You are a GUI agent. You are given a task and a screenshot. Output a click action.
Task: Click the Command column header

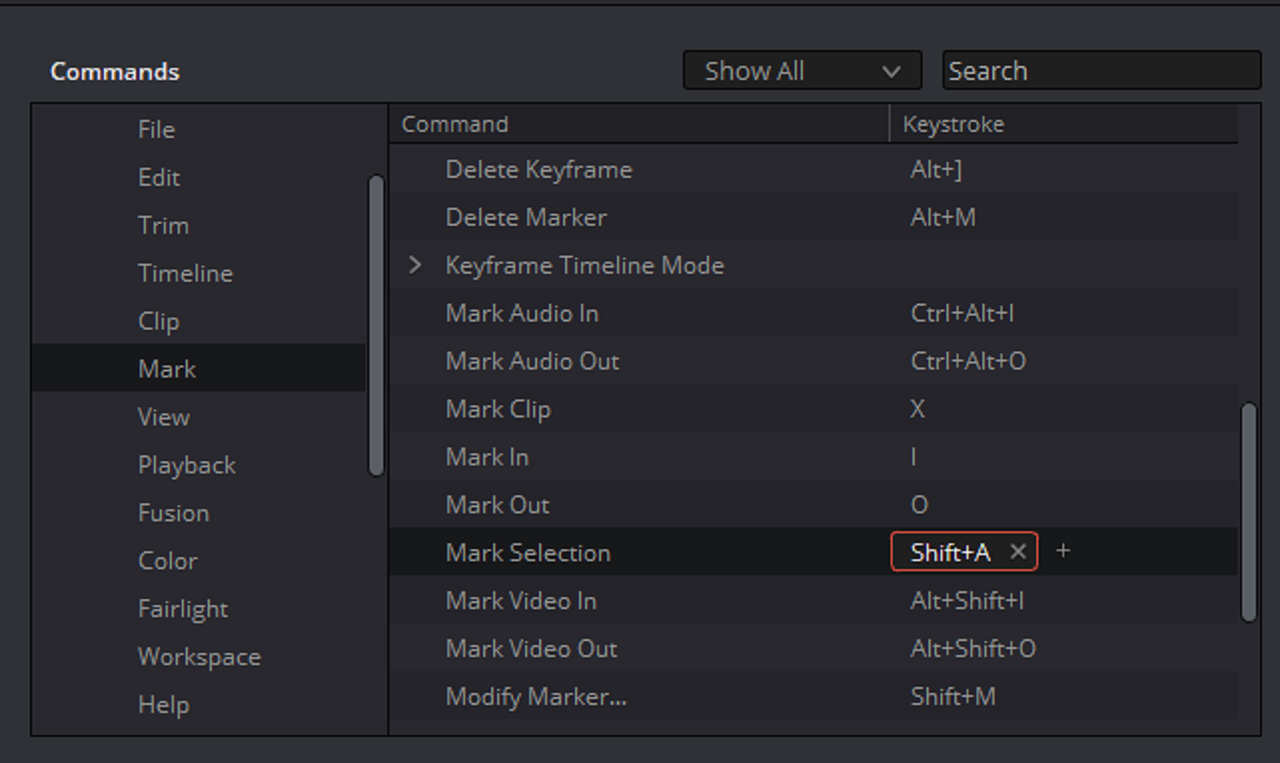[639, 124]
